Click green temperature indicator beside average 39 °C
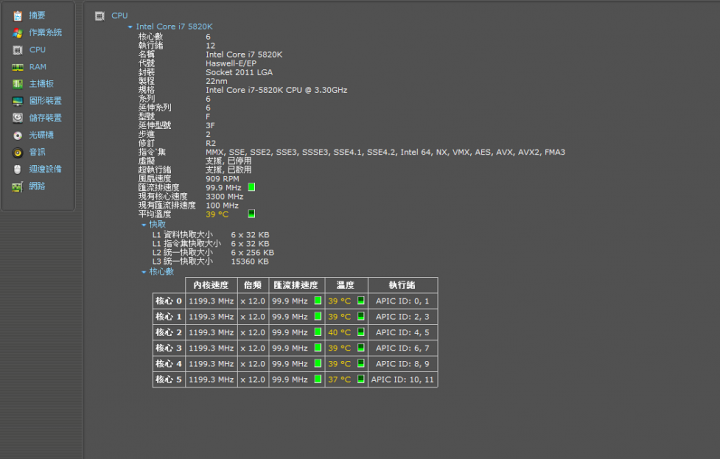 point(252,214)
